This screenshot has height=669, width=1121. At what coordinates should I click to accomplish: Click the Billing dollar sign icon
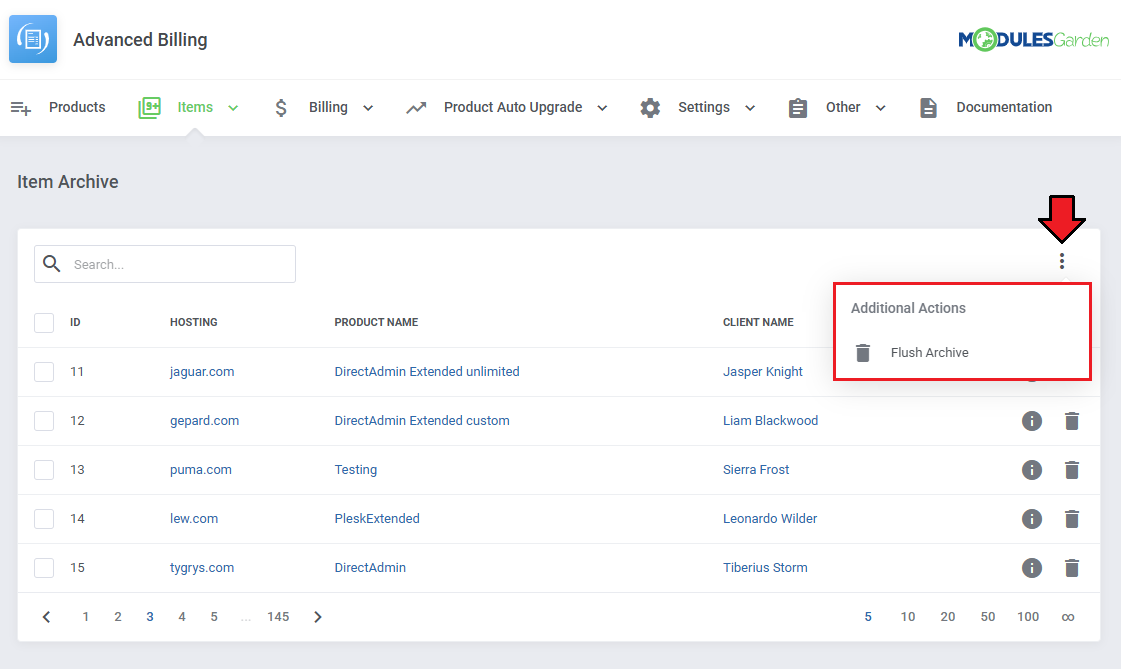[281, 108]
